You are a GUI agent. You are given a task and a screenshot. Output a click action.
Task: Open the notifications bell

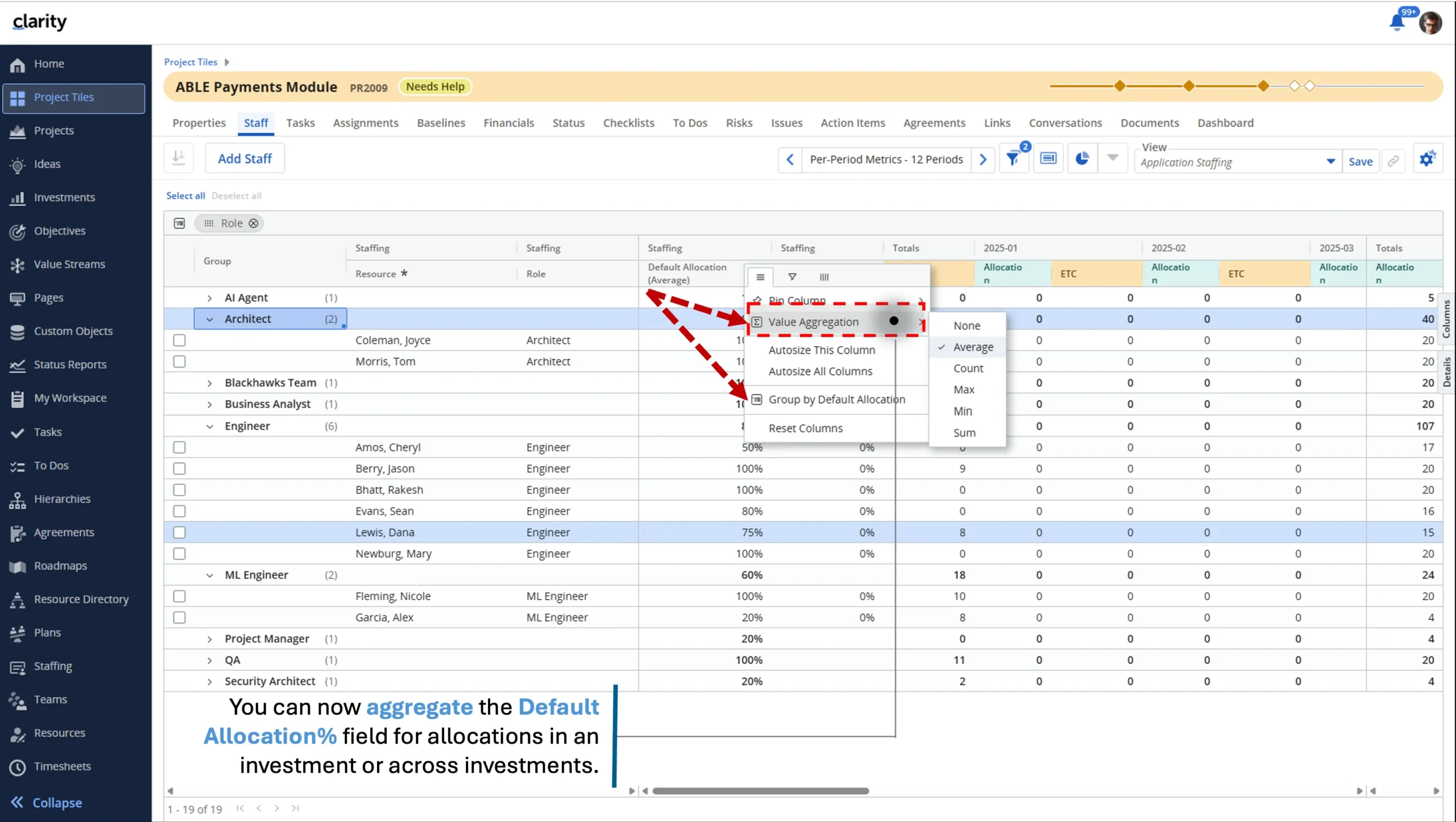1397,23
